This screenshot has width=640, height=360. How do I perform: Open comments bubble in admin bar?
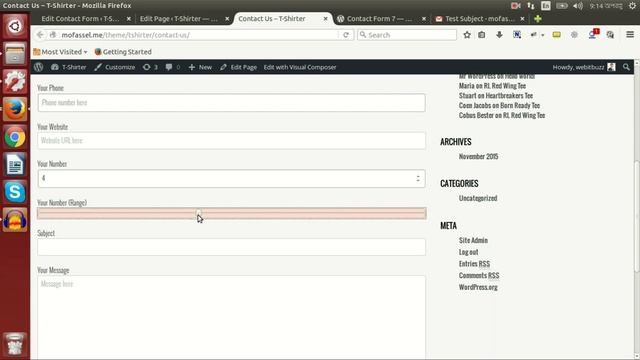[173, 67]
